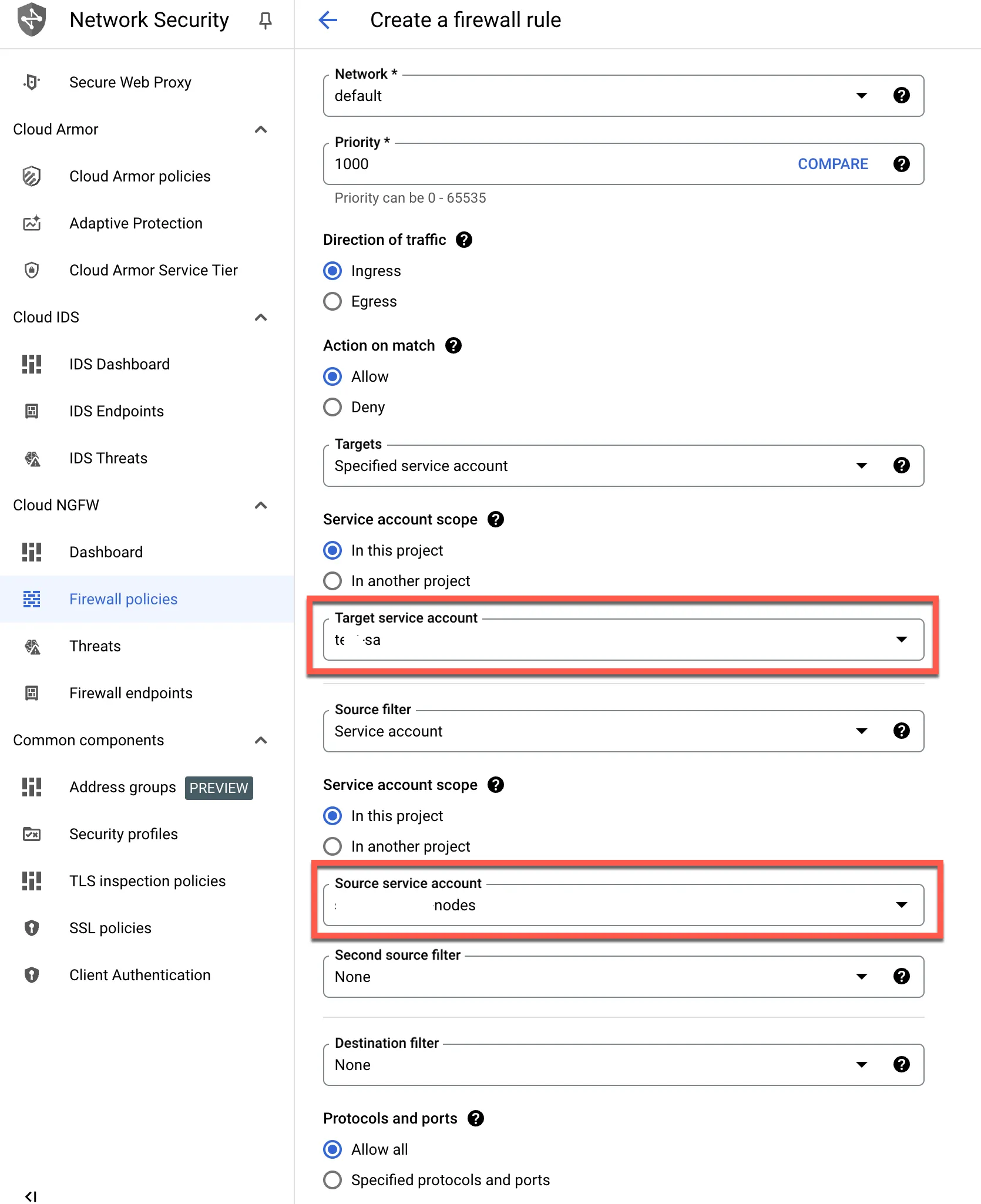Click the IDS Dashboard icon
Image resolution: width=981 pixels, height=1204 pixels.
click(32, 364)
